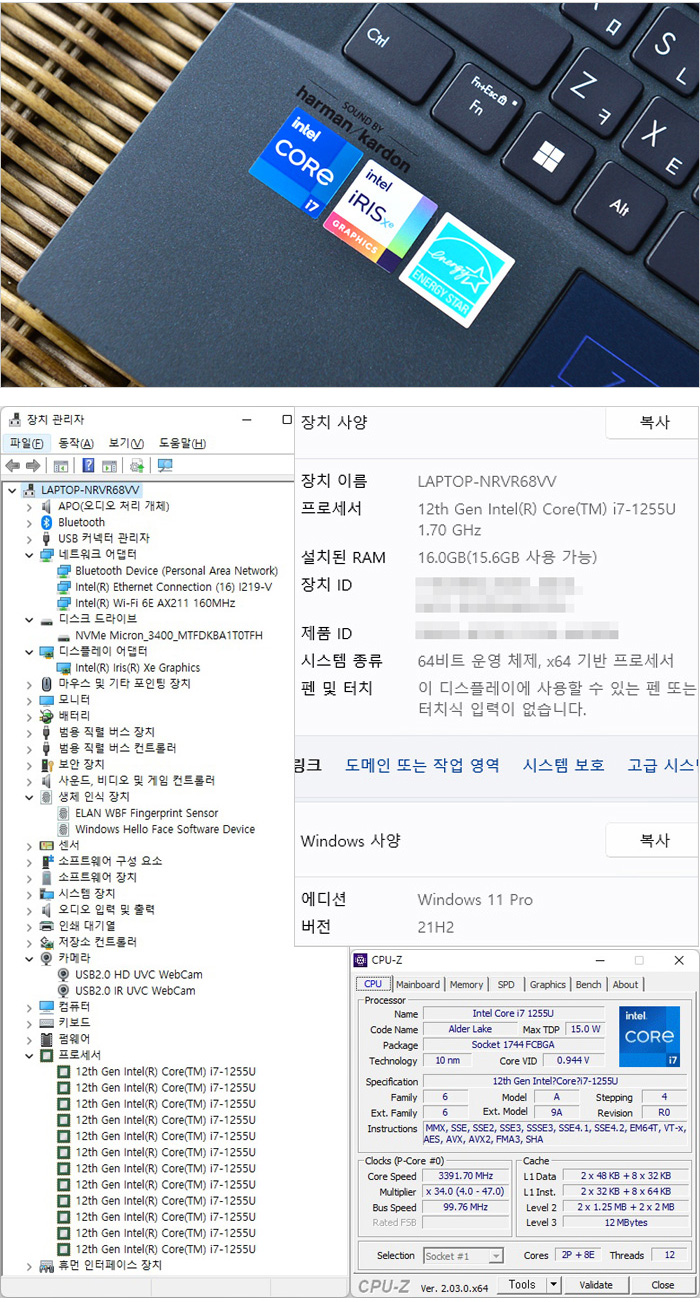
Task: Switch to the Graphics tab in CPU-Z
Action: click(547, 985)
